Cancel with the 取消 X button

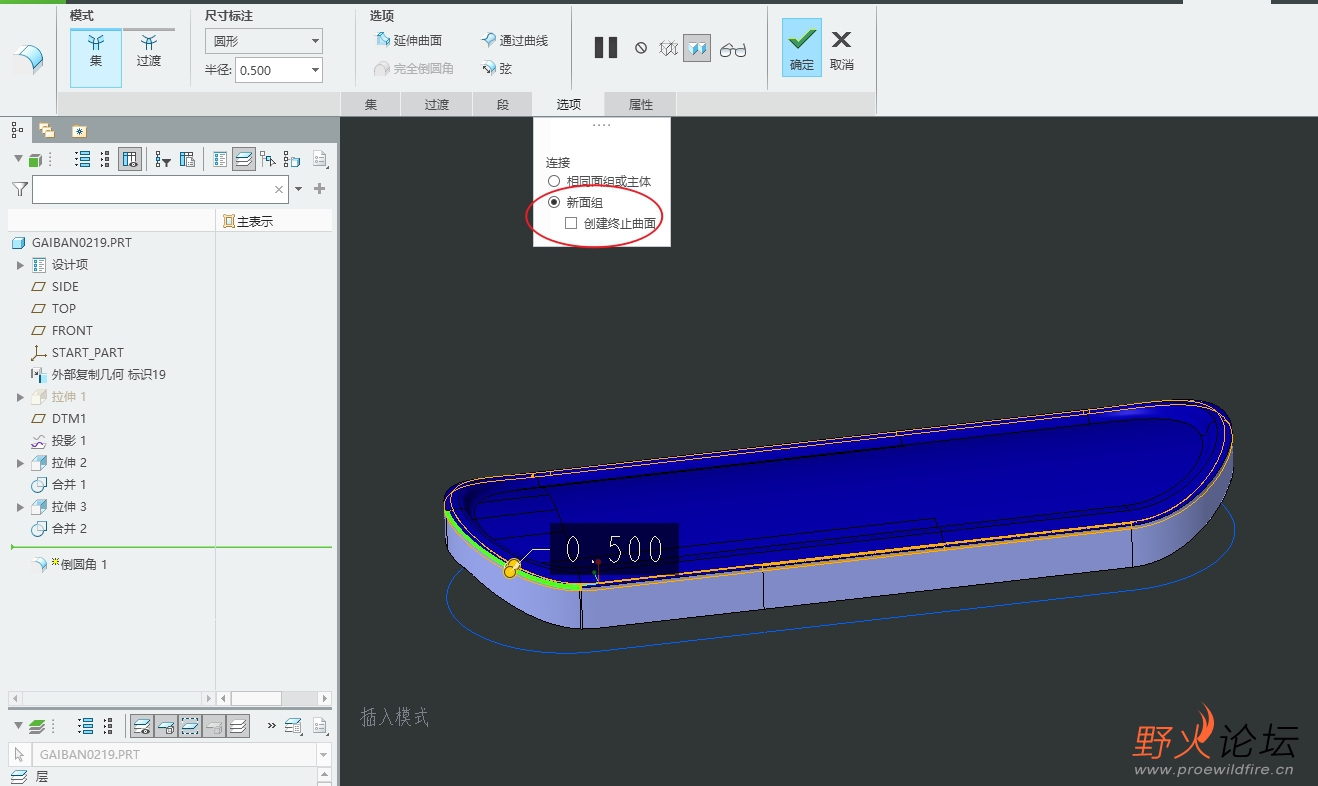click(842, 48)
